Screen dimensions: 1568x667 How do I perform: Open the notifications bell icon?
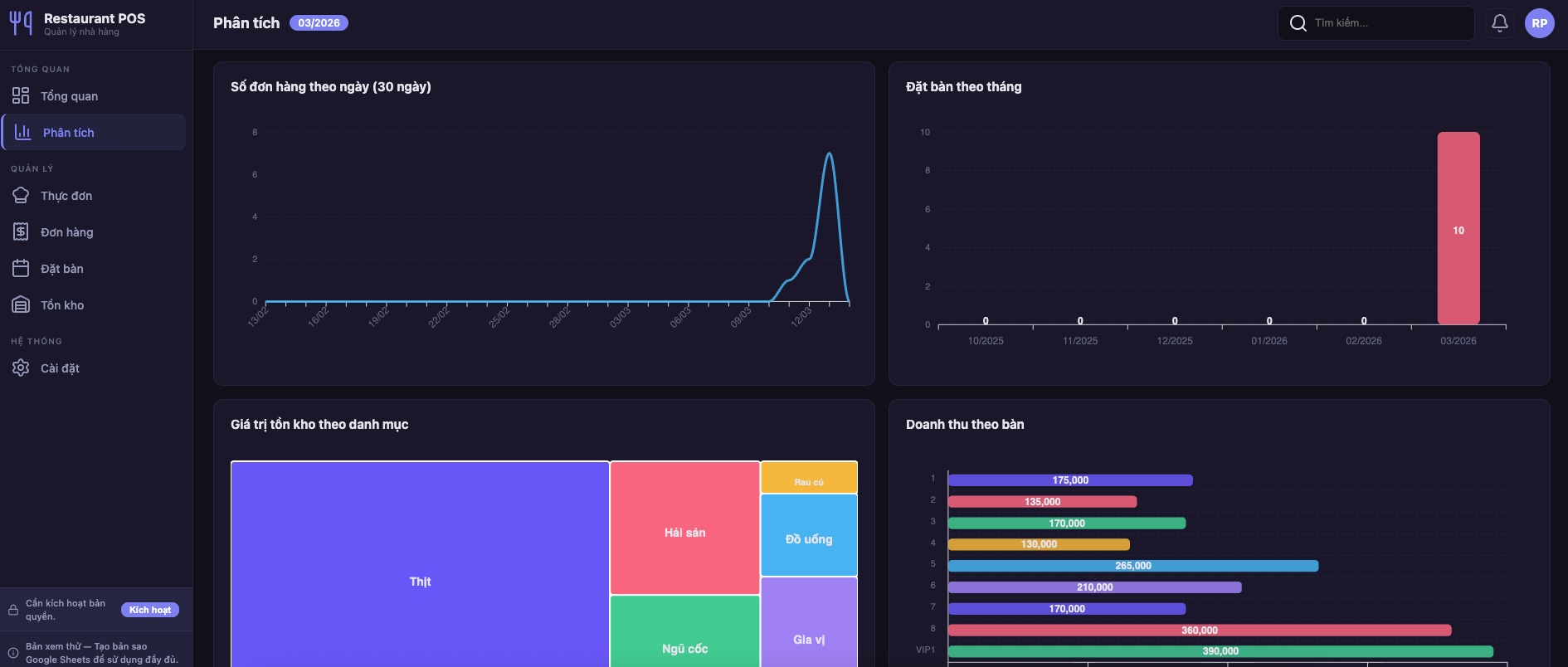point(1499,23)
